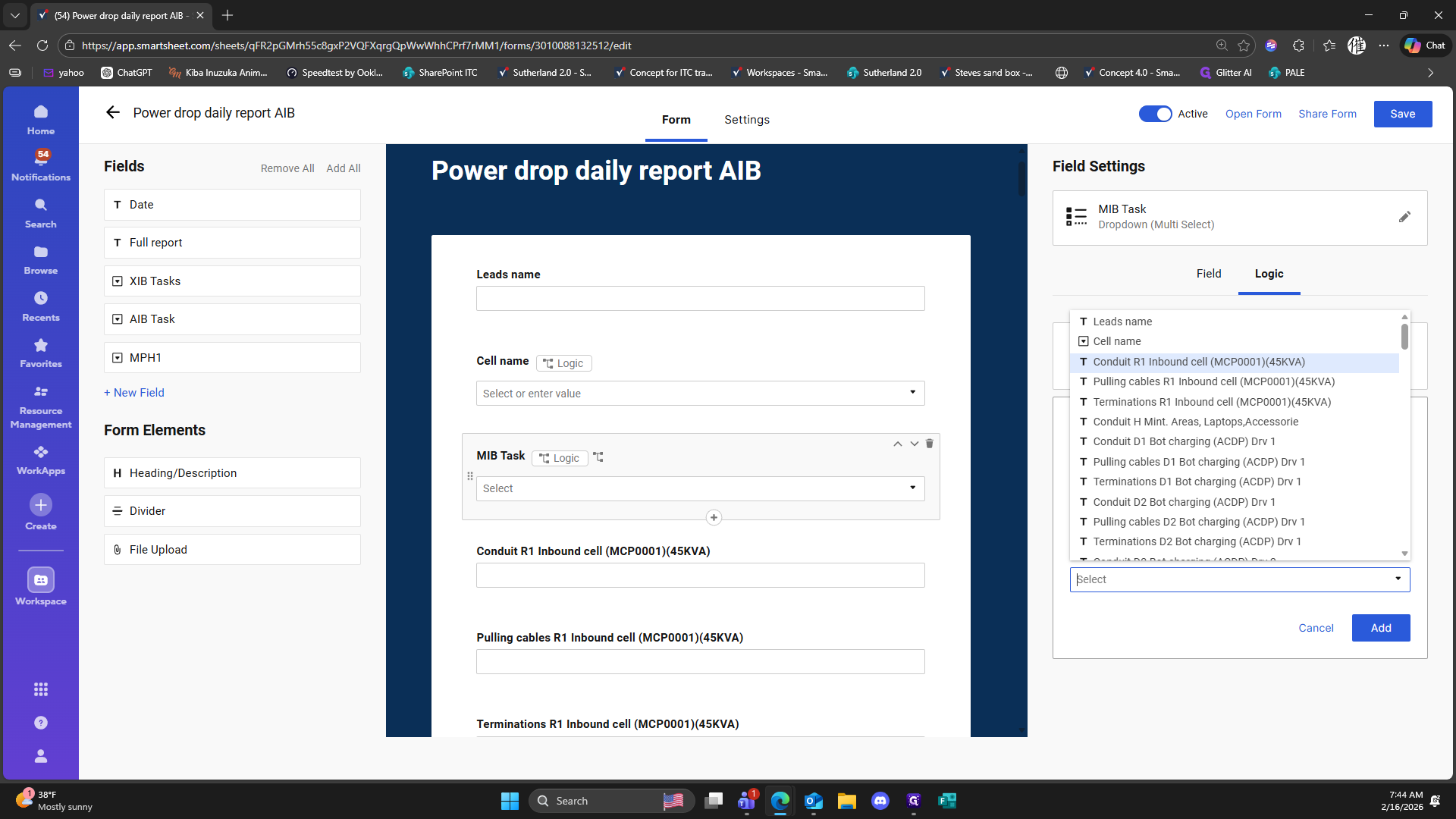Viewport: 1456px width, 819px height.
Task: Delete the MIB Task field with trash icon
Action: click(x=929, y=444)
